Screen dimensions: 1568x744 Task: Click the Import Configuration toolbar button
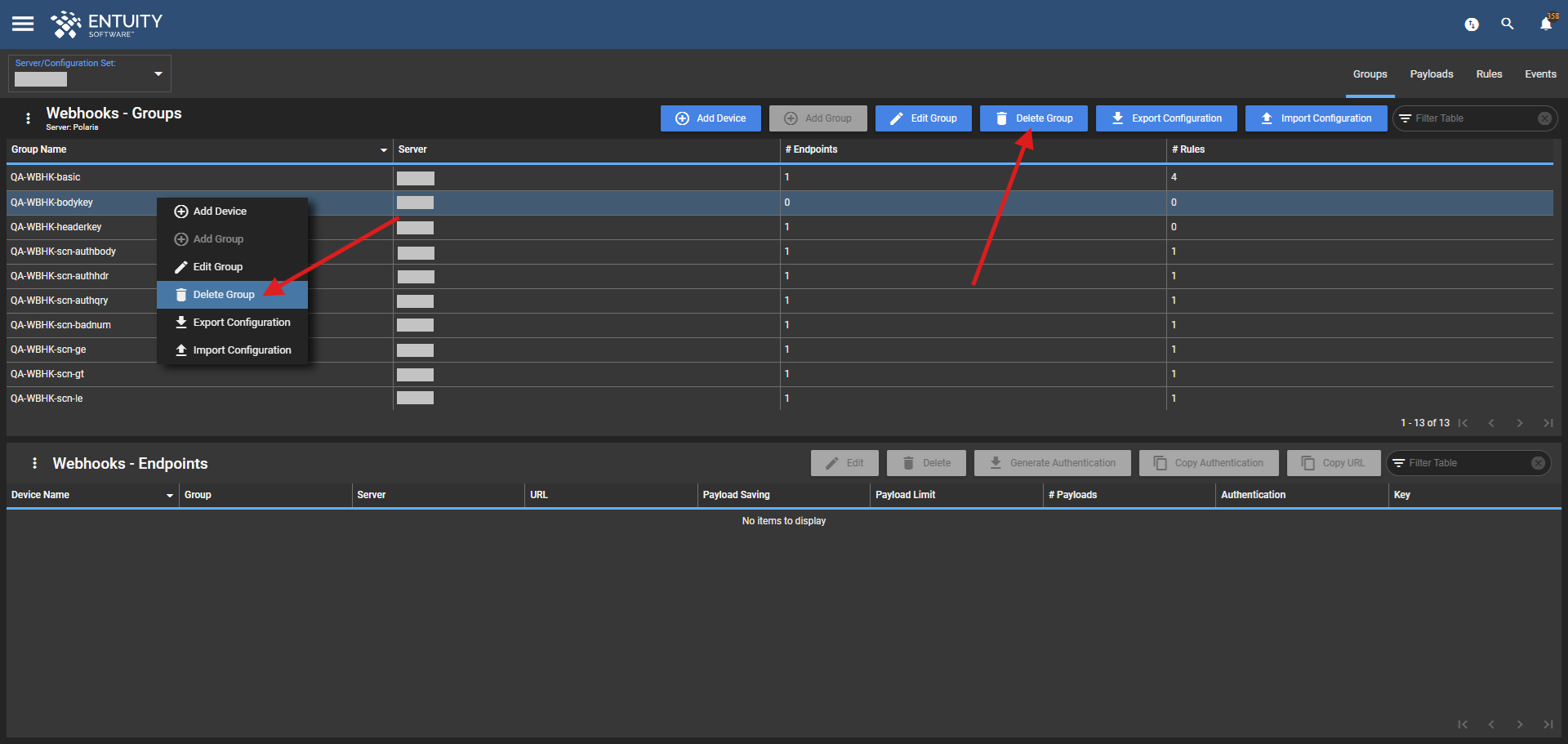pyautogui.click(x=1316, y=118)
